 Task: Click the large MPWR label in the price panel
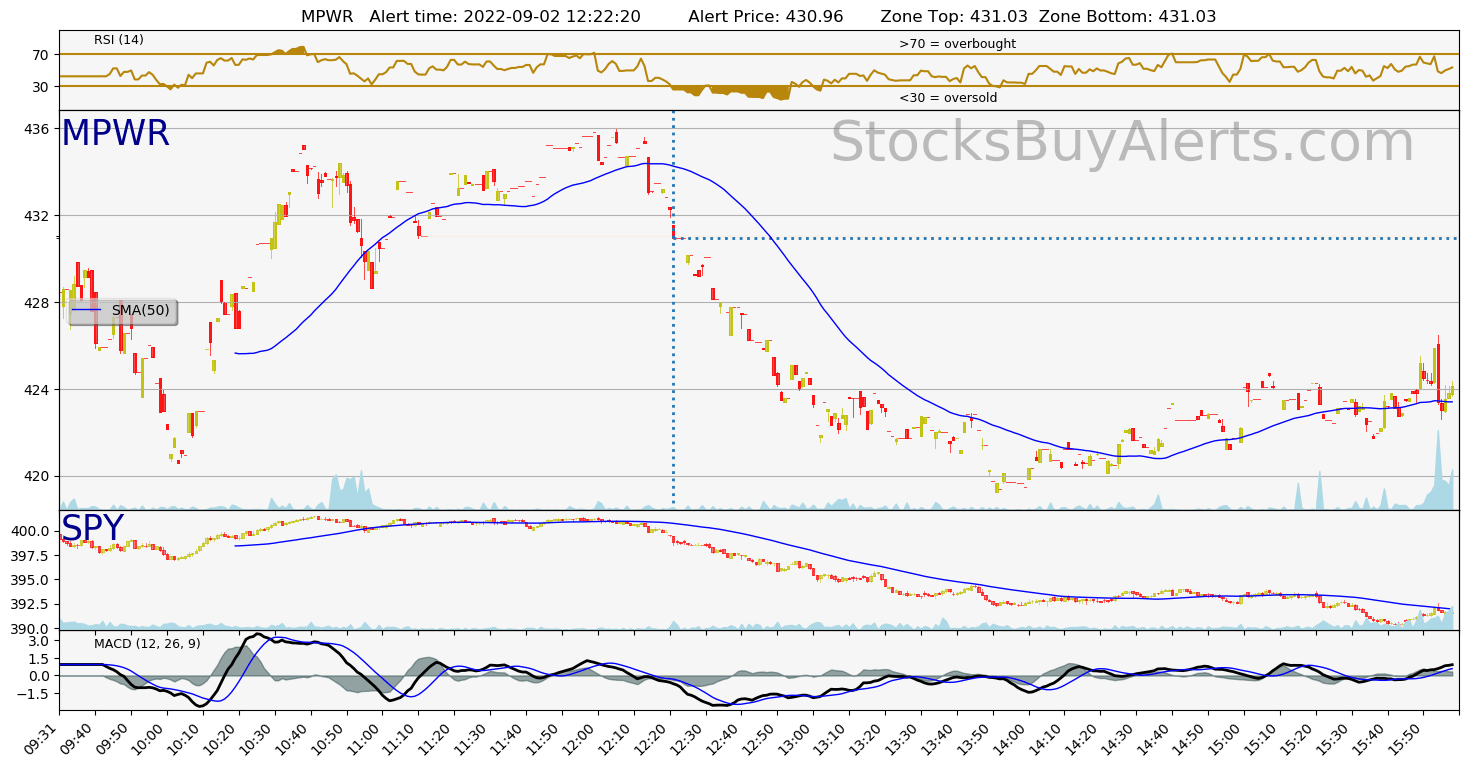[x=115, y=134]
